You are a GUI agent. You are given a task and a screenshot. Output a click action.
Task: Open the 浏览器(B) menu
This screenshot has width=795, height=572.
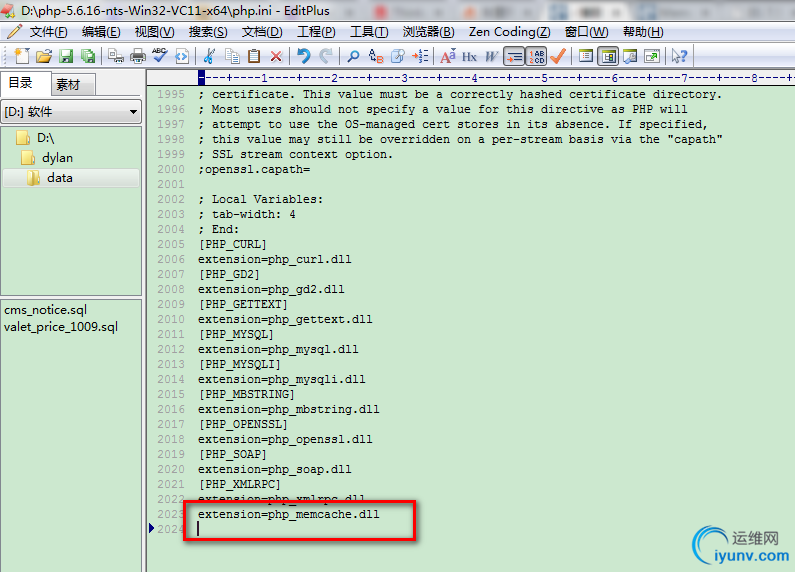pyautogui.click(x=428, y=32)
